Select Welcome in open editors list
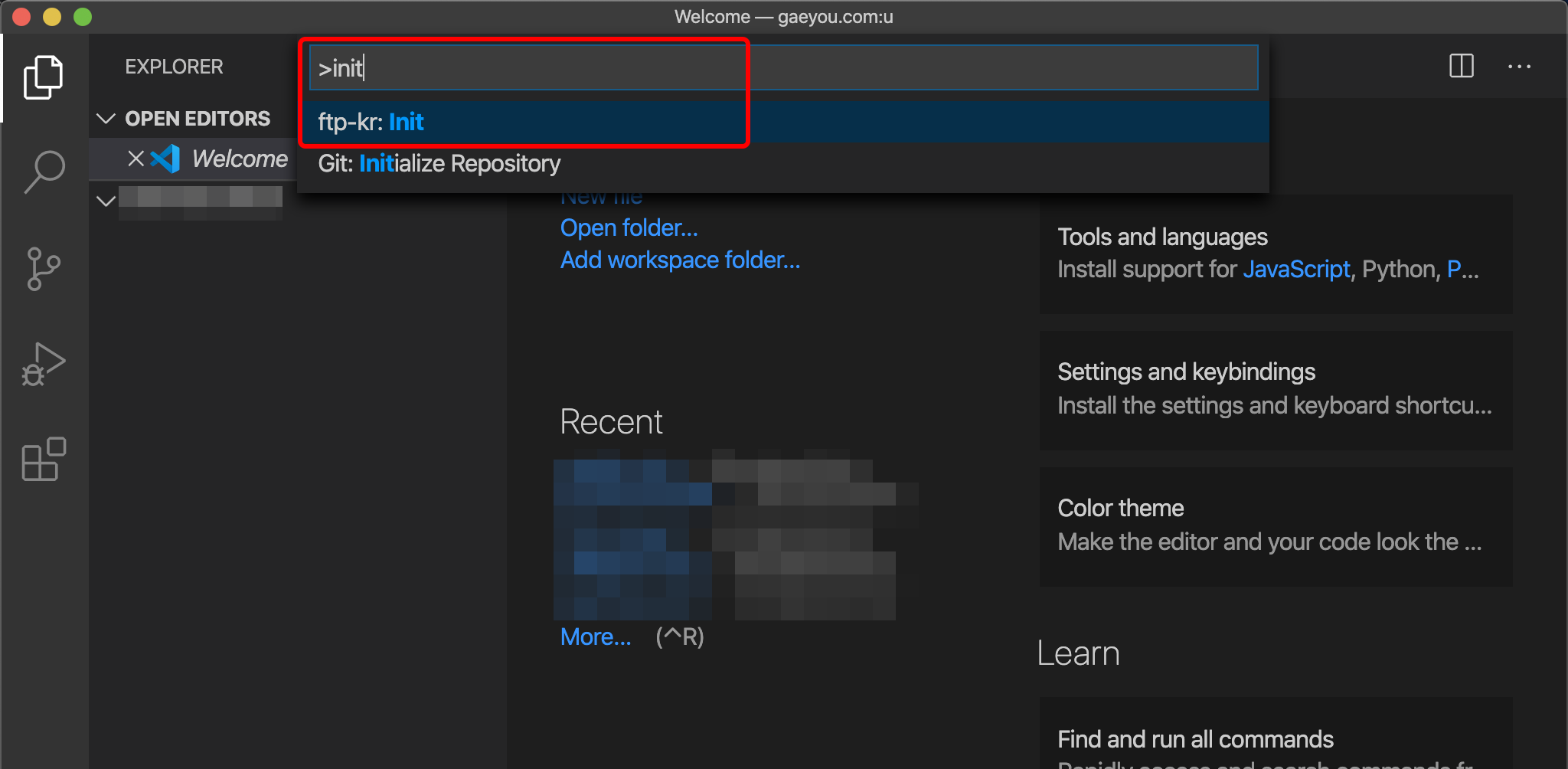Screen dimensions: 1568x769 pyautogui.click(x=240, y=159)
